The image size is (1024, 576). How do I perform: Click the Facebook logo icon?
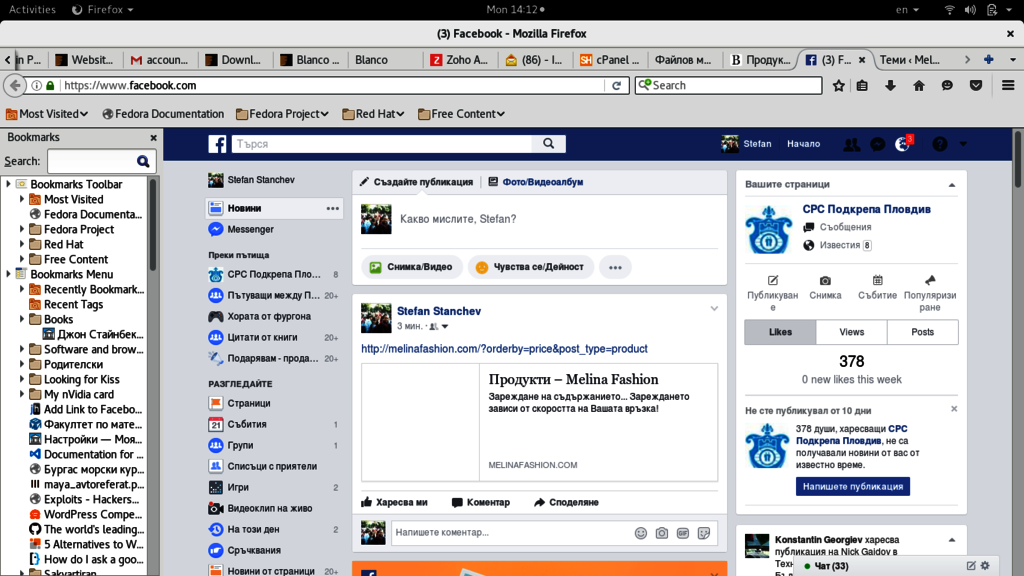[x=217, y=144]
